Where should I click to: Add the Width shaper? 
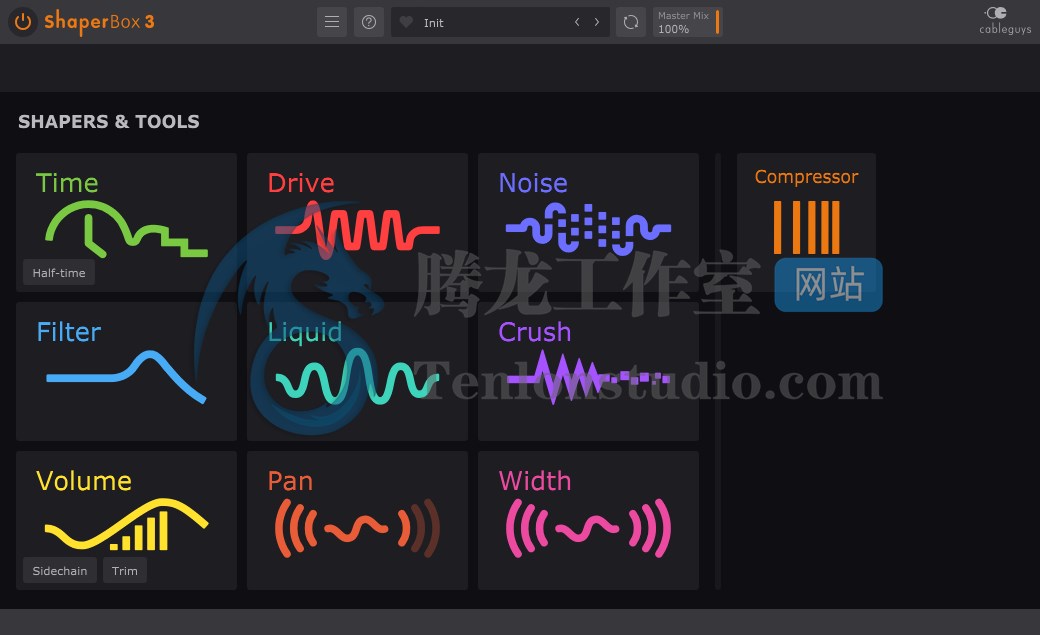tap(588, 520)
